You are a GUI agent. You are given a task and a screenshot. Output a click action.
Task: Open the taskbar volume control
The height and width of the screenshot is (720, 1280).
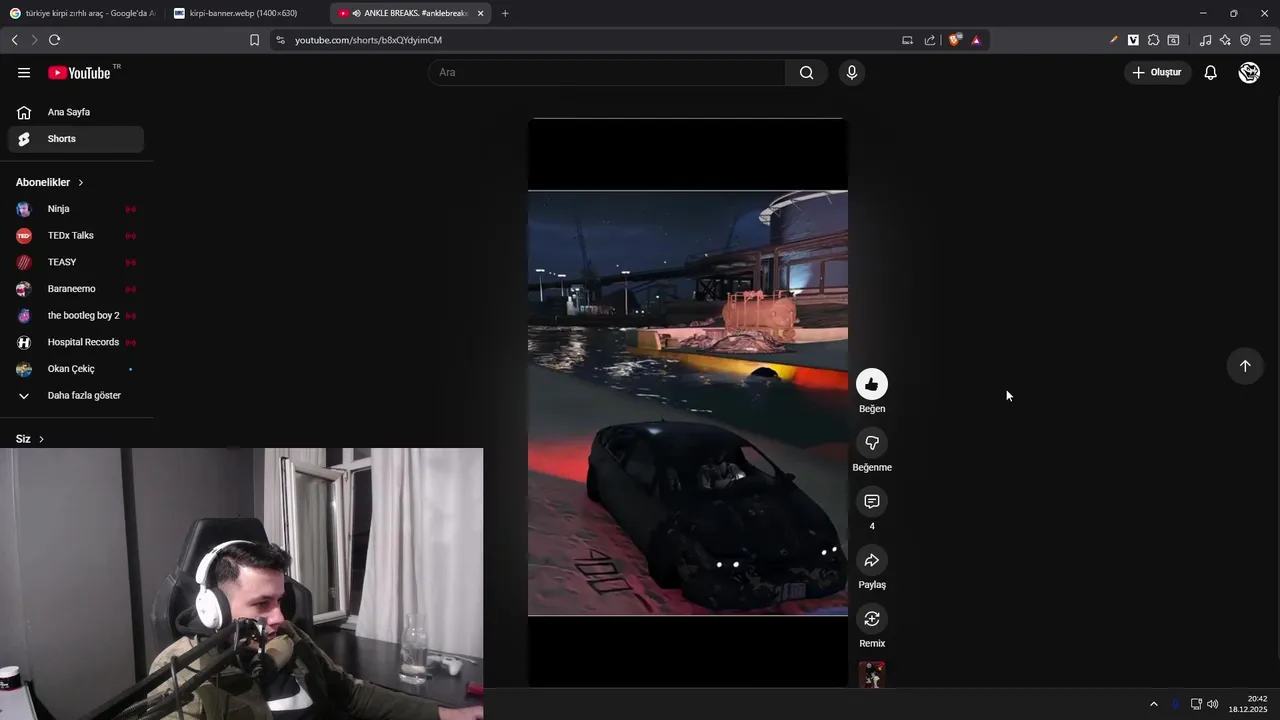(x=1213, y=704)
